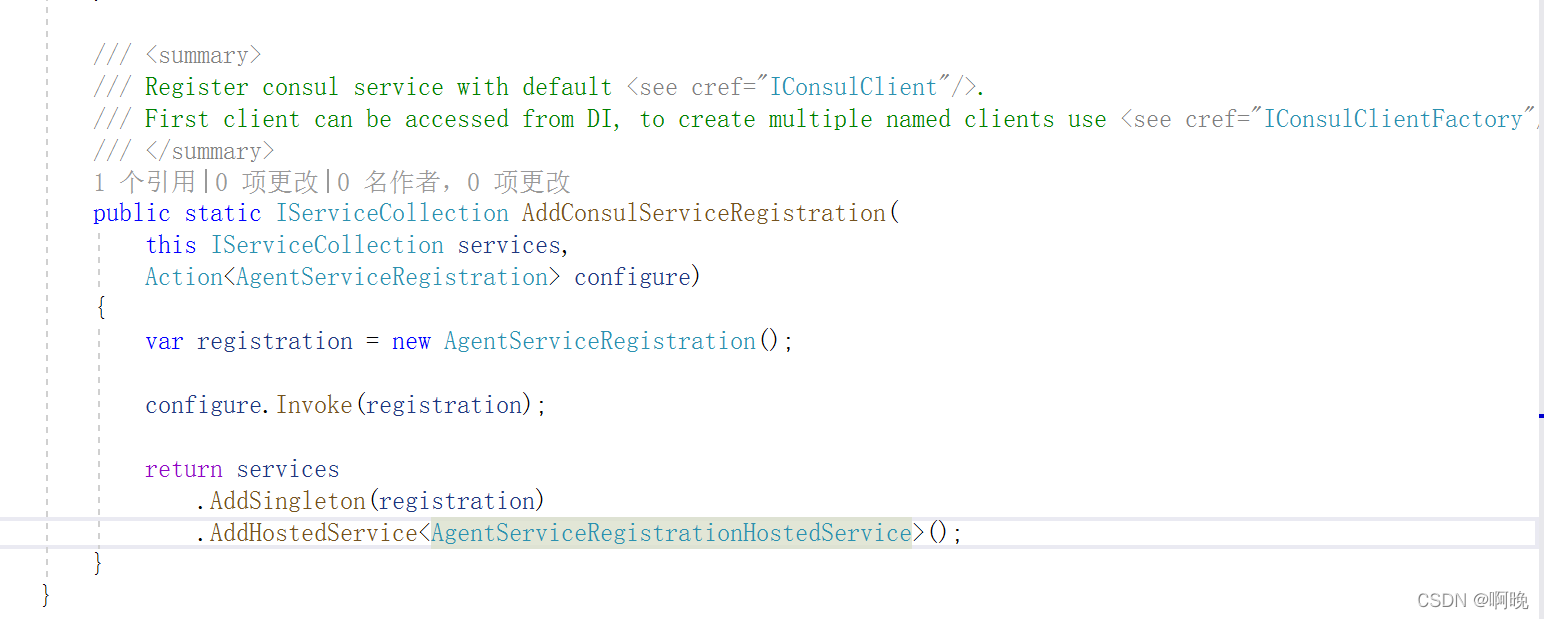Click IServiceCollection return type in method signature
This screenshot has height=619, width=1544.
(x=392, y=213)
